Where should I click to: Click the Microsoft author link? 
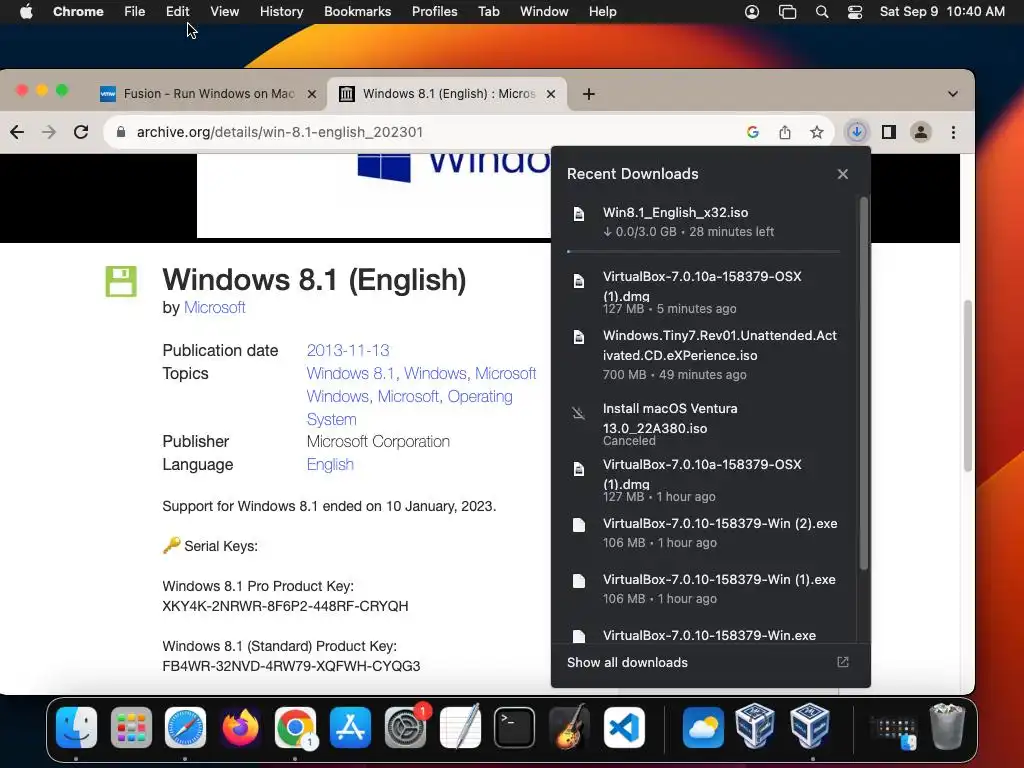[x=214, y=308]
